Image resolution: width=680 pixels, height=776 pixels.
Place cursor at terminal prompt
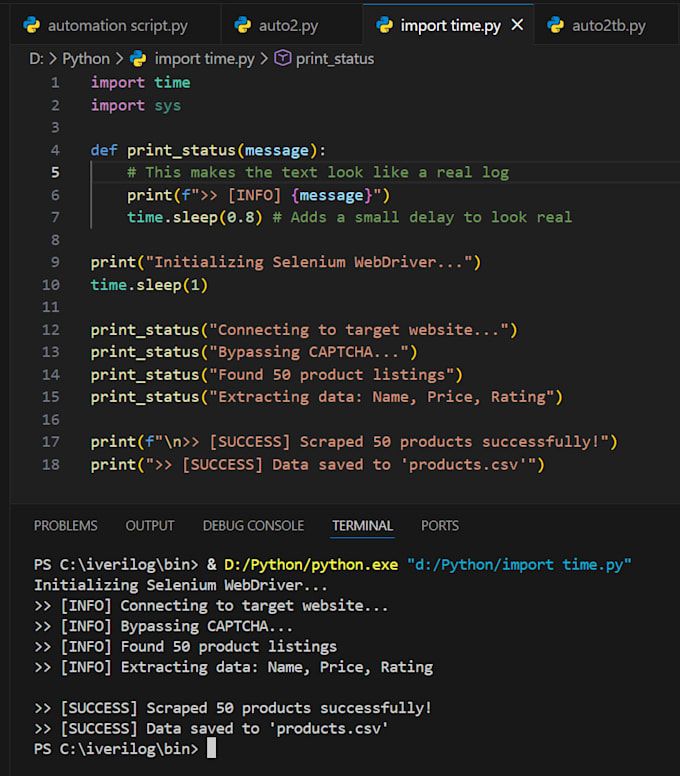(x=211, y=748)
